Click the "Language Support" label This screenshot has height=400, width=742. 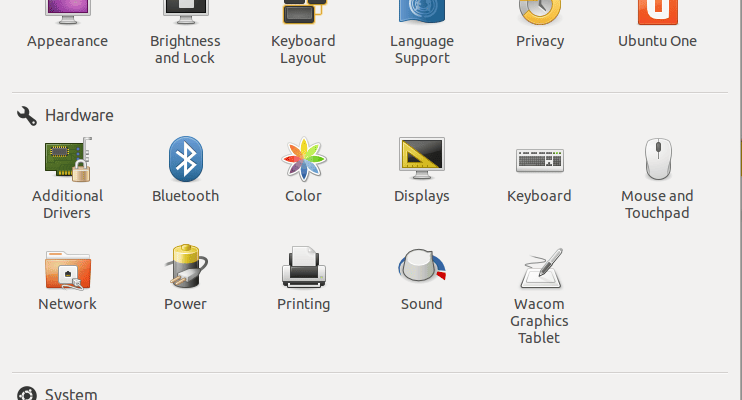422,50
